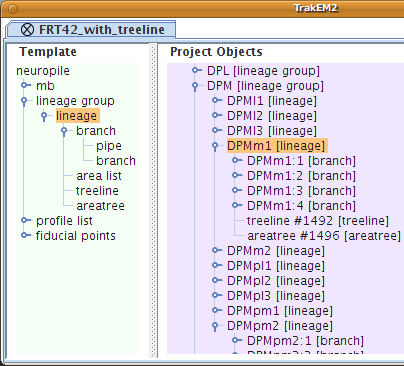Screen dimensions: 404x366
Task: Expand the DPMm1:2 branch
Action: 236,175
